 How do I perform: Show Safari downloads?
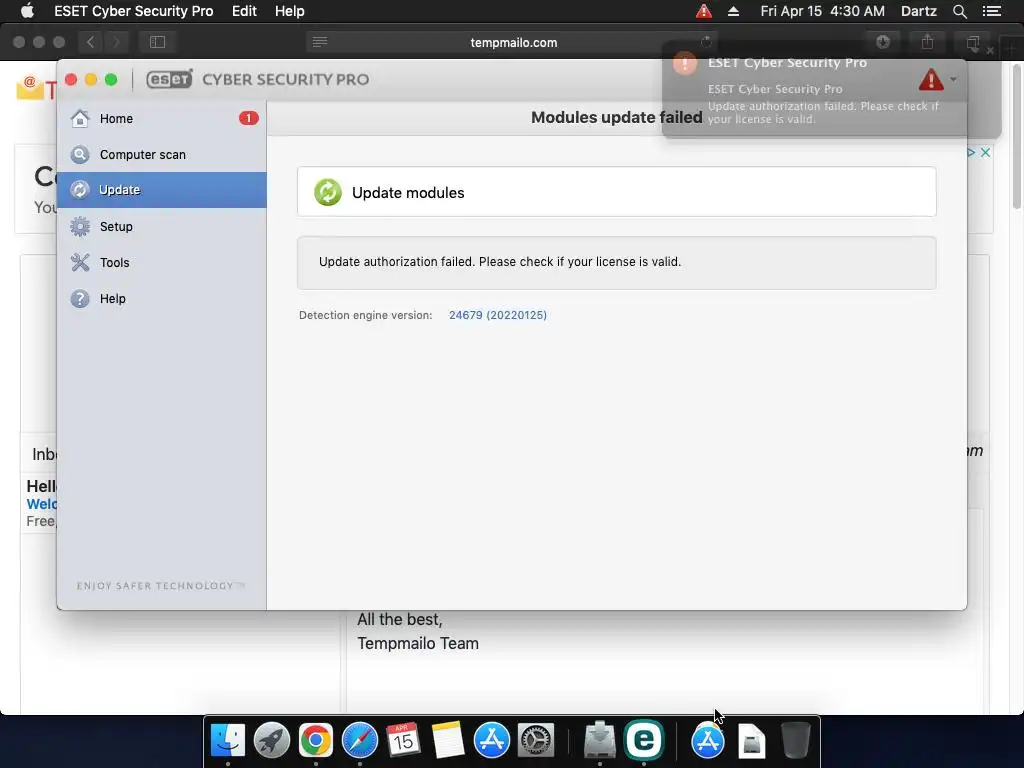(883, 42)
